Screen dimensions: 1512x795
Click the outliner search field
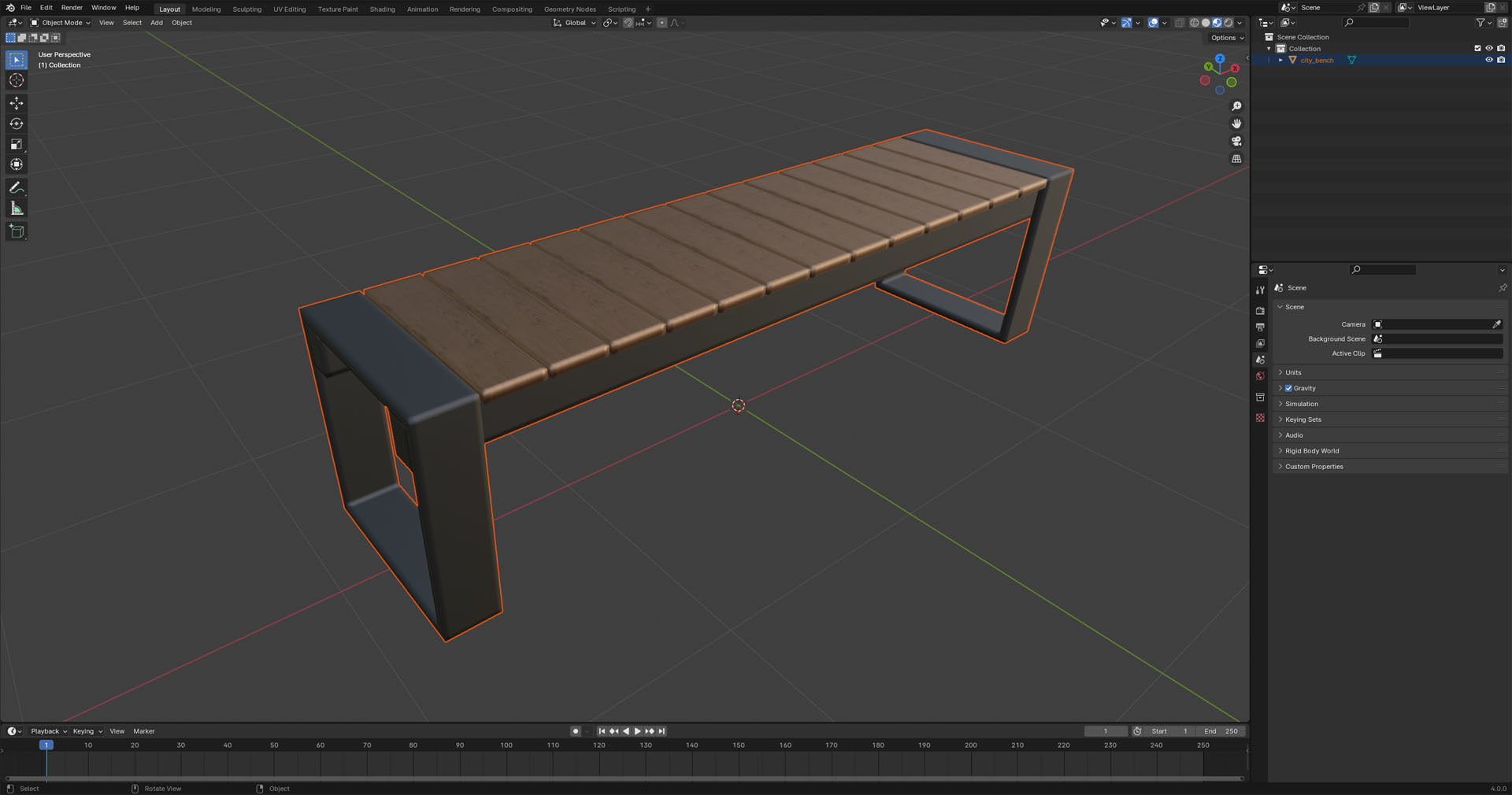click(x=1376, y=23)
